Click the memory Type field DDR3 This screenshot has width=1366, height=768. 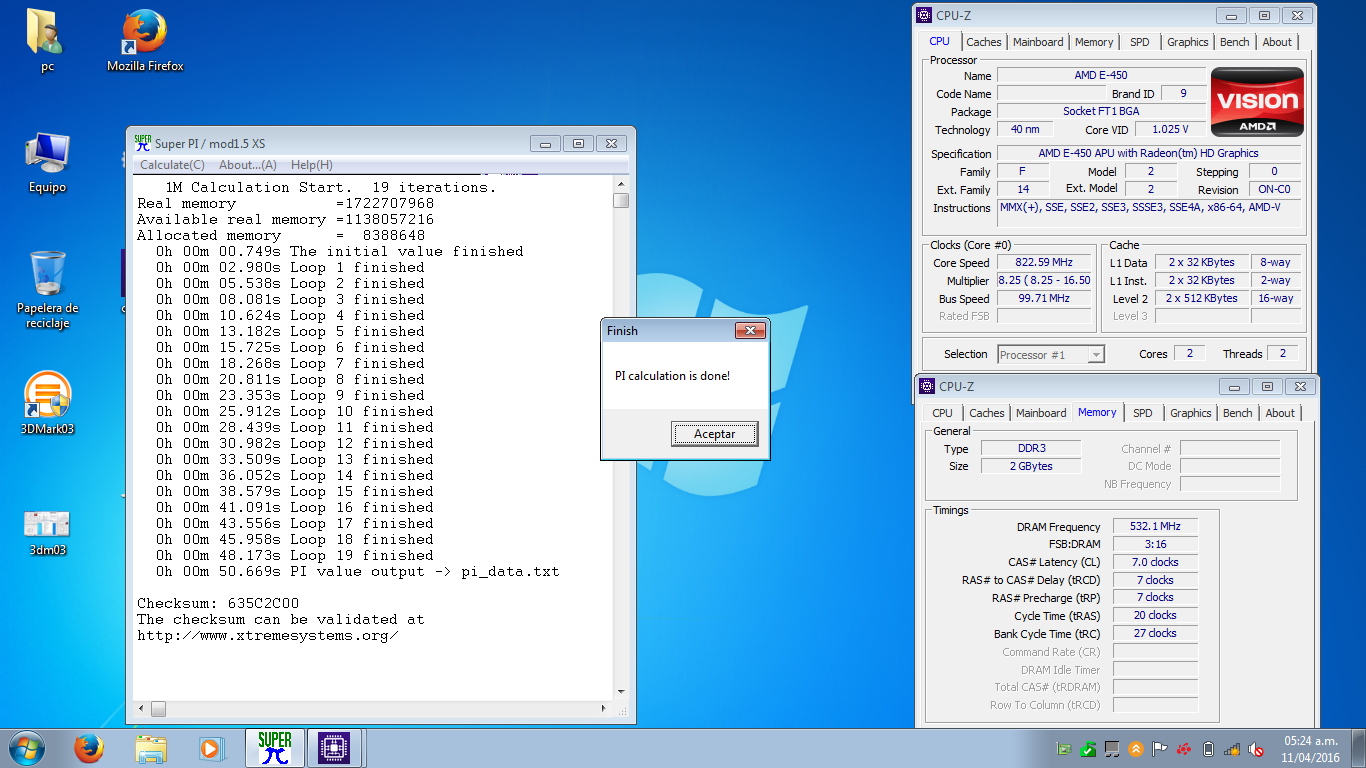[x=1031, y=448]
